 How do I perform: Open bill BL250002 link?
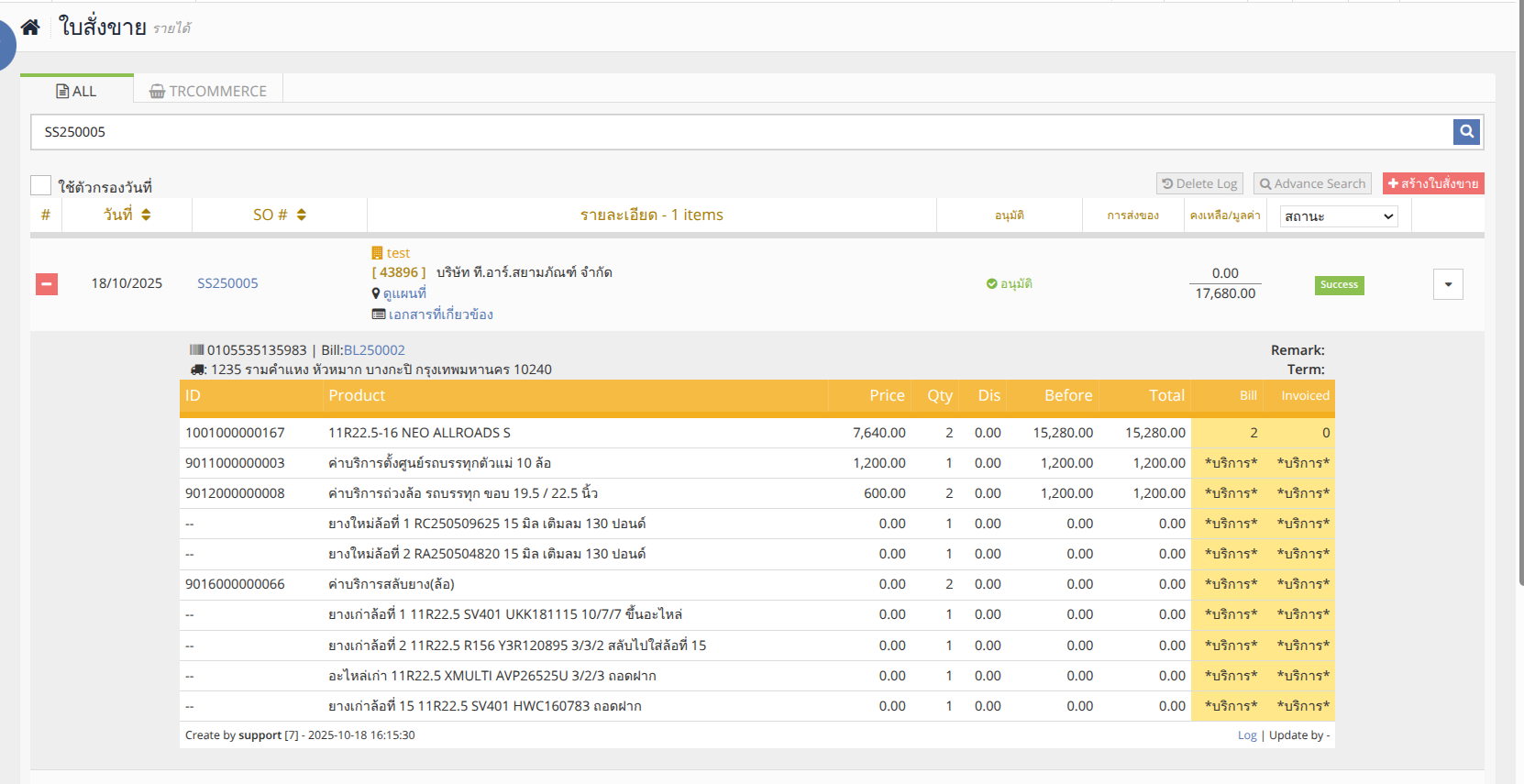click(x=374, y=350)
